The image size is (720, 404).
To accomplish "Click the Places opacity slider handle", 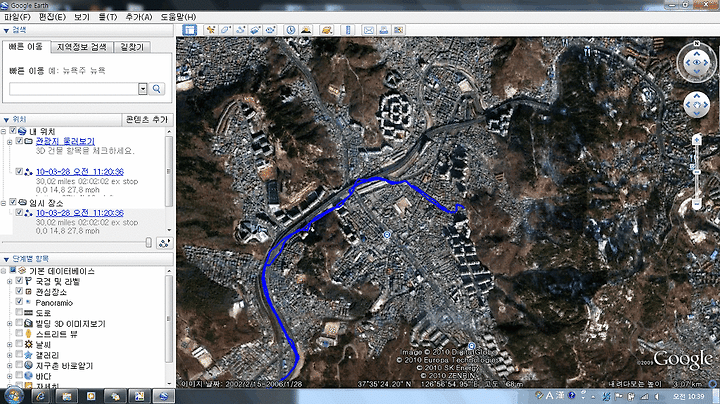I will 149,242.
